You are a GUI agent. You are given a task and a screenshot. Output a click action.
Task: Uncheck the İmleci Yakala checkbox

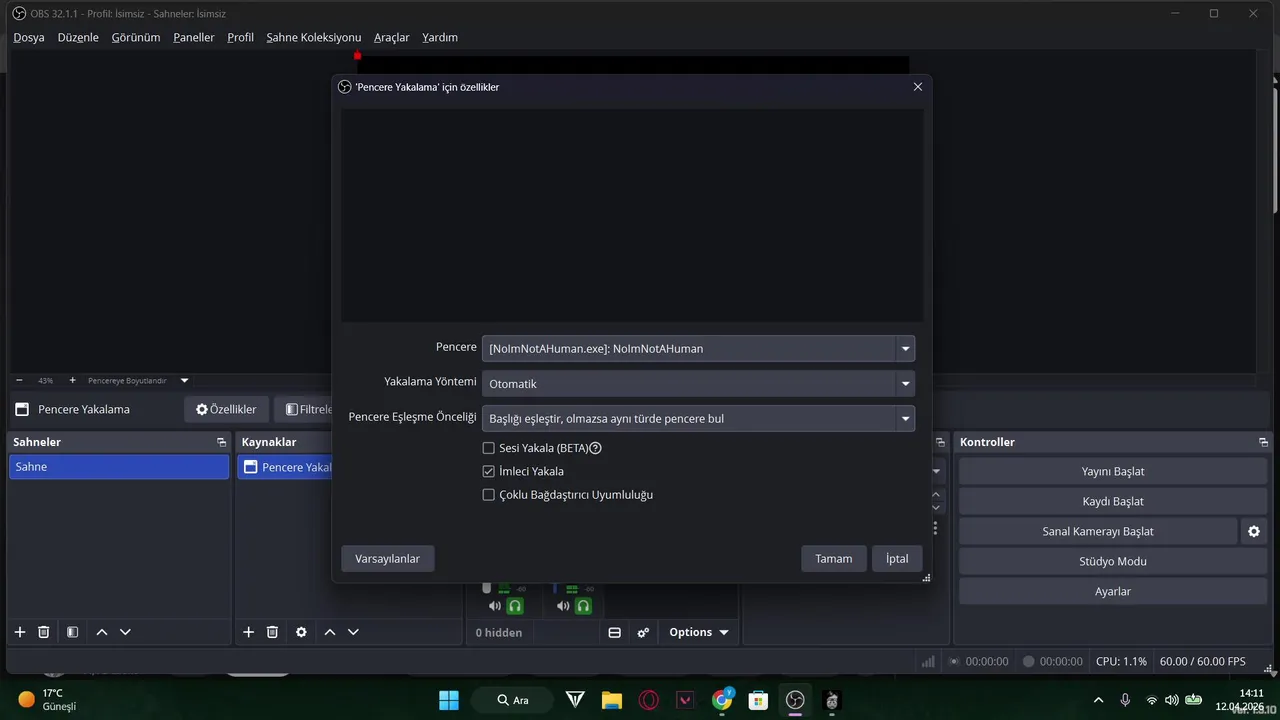click(x=489, y=471)
